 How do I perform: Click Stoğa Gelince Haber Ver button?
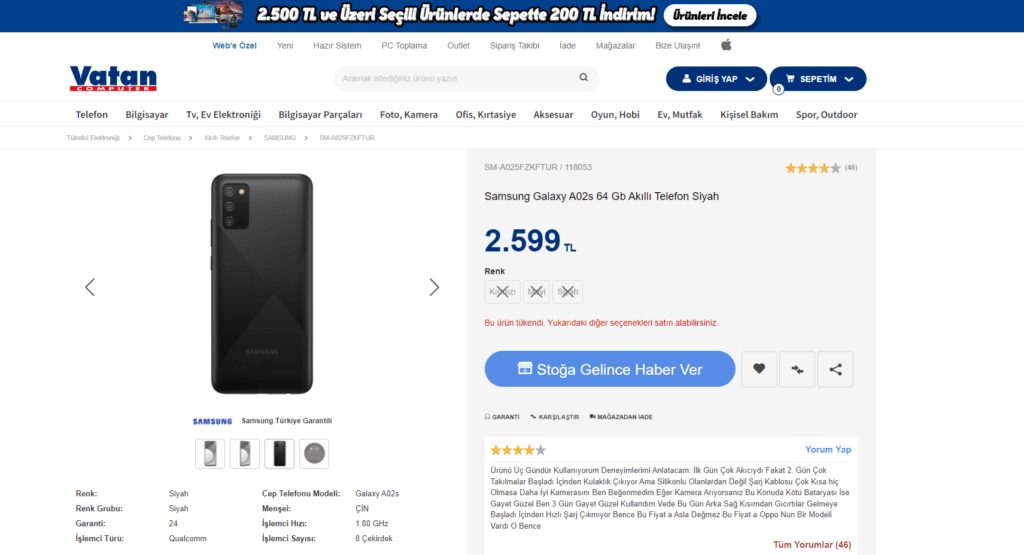[610, 369]
